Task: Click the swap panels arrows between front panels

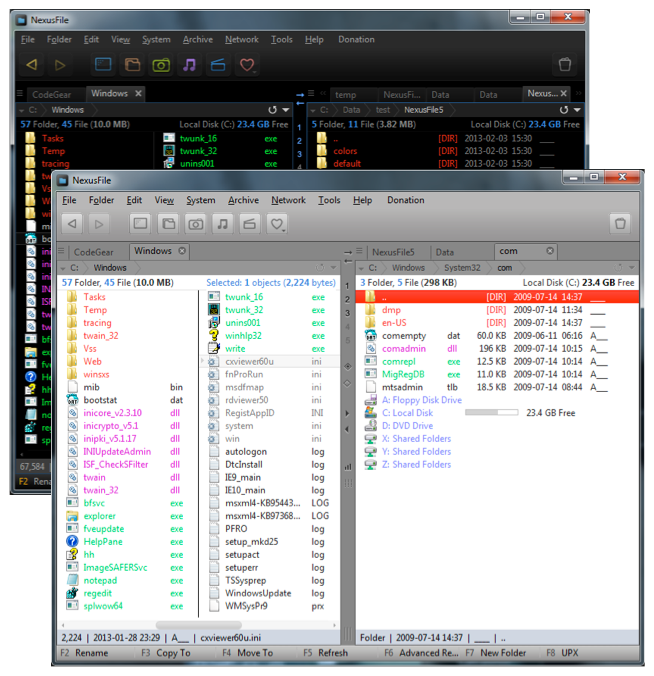Action: [x=348, y=256]
